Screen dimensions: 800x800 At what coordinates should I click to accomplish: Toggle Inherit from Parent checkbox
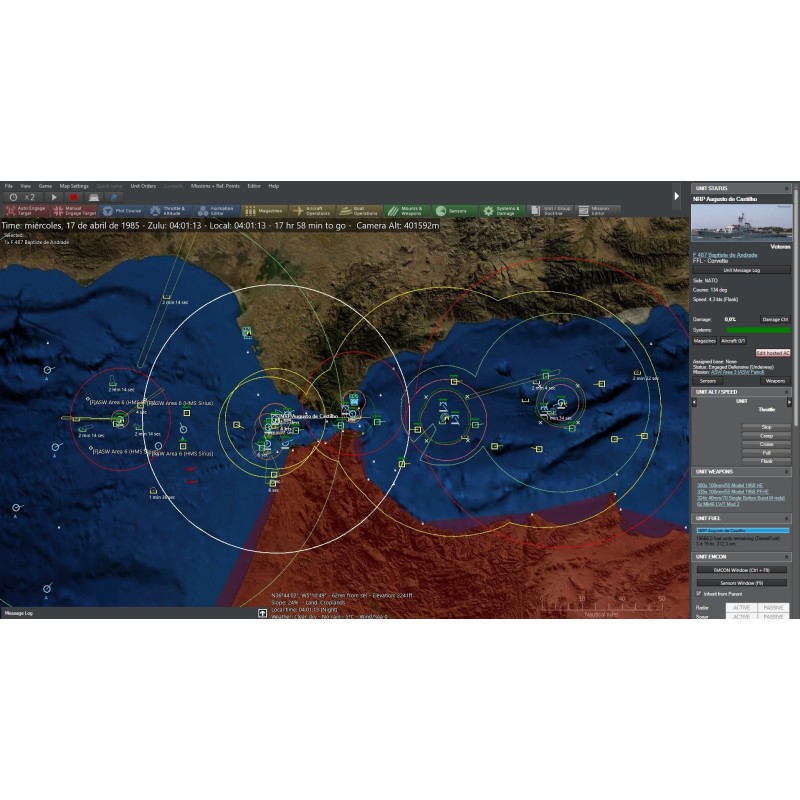pyautogui.click(x=698, y=593)
